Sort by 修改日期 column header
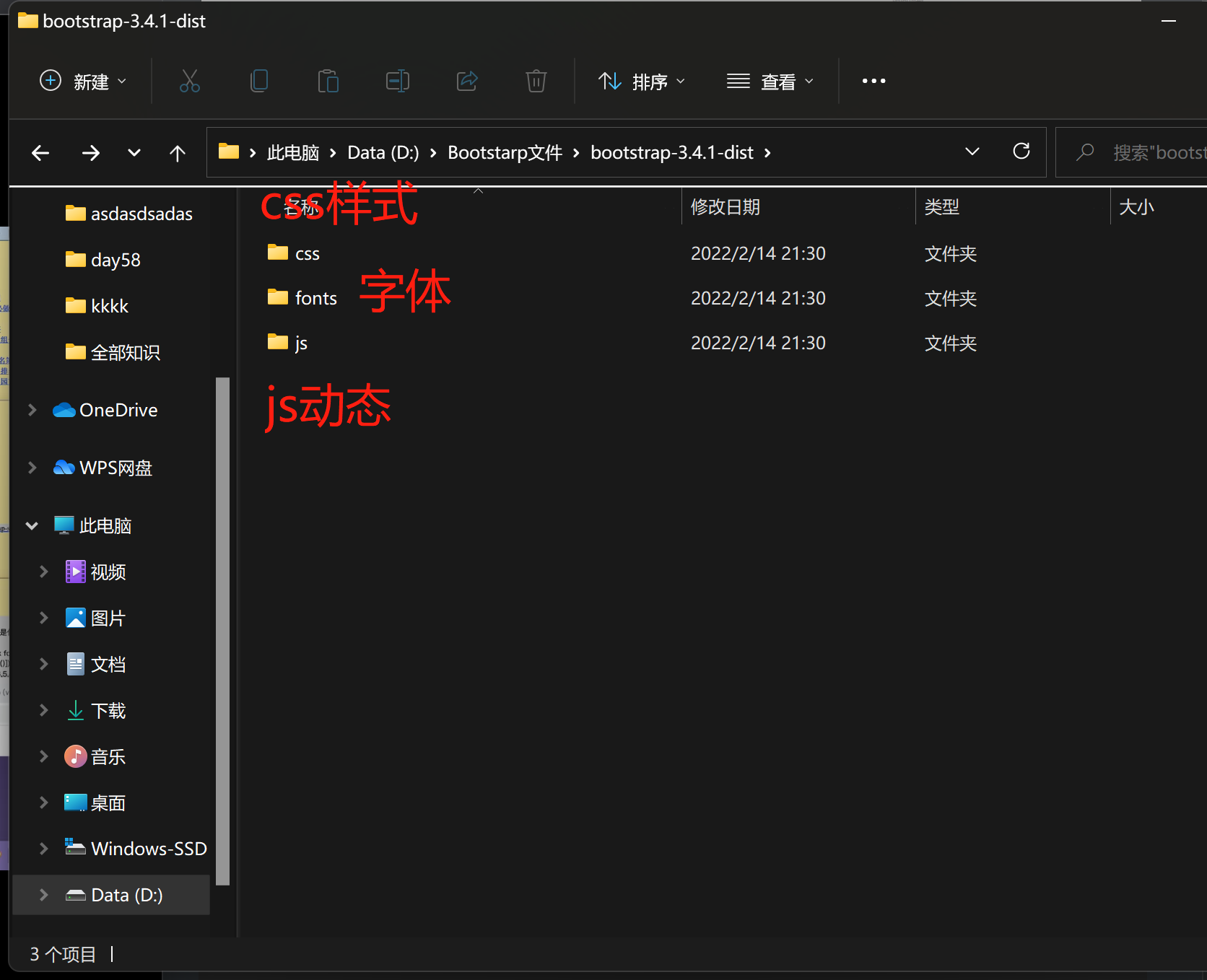Image resolution: width=1207 pixels, height=980 pixels. tap(725, 207)
